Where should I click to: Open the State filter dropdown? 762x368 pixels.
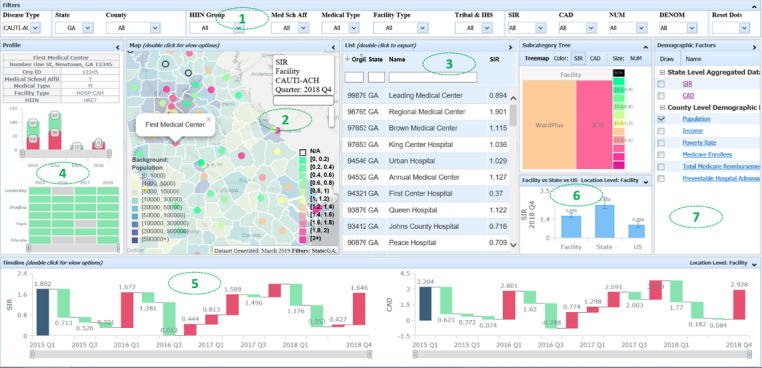pyautogui.click(x=87, y=28)
